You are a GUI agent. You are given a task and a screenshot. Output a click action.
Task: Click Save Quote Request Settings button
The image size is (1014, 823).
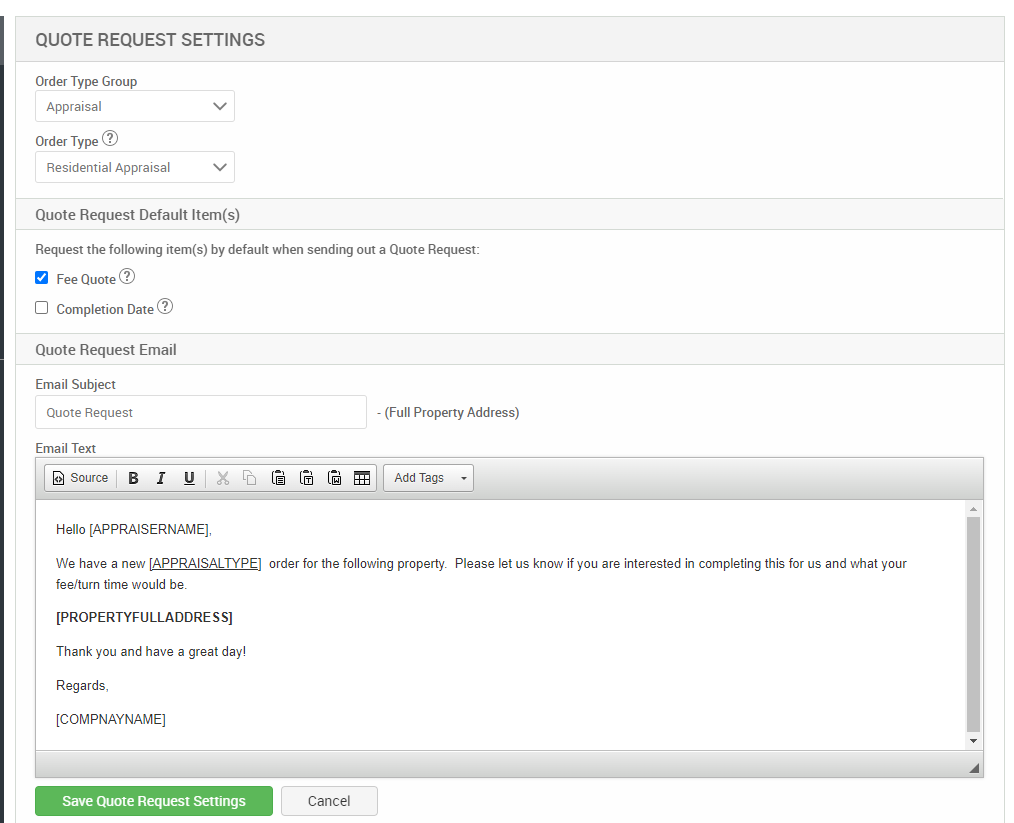coord(154,801)
